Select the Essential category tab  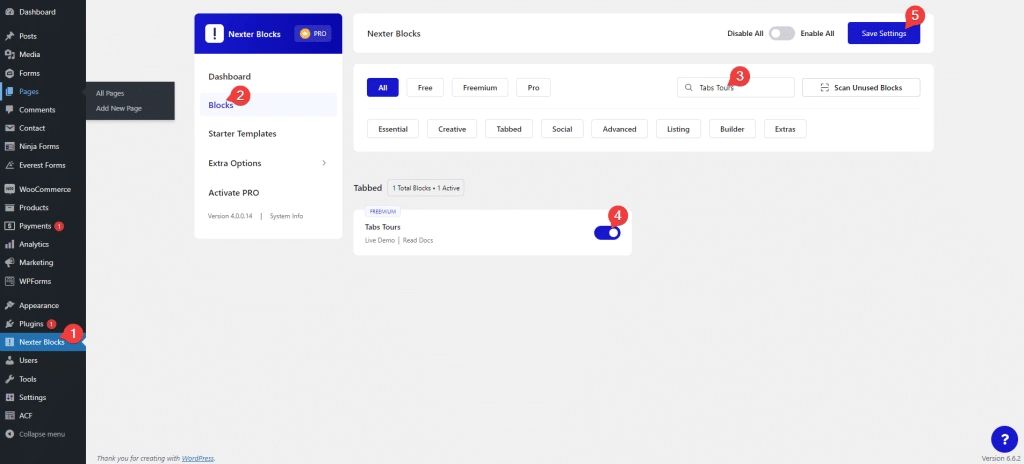[x=393, y=129]
